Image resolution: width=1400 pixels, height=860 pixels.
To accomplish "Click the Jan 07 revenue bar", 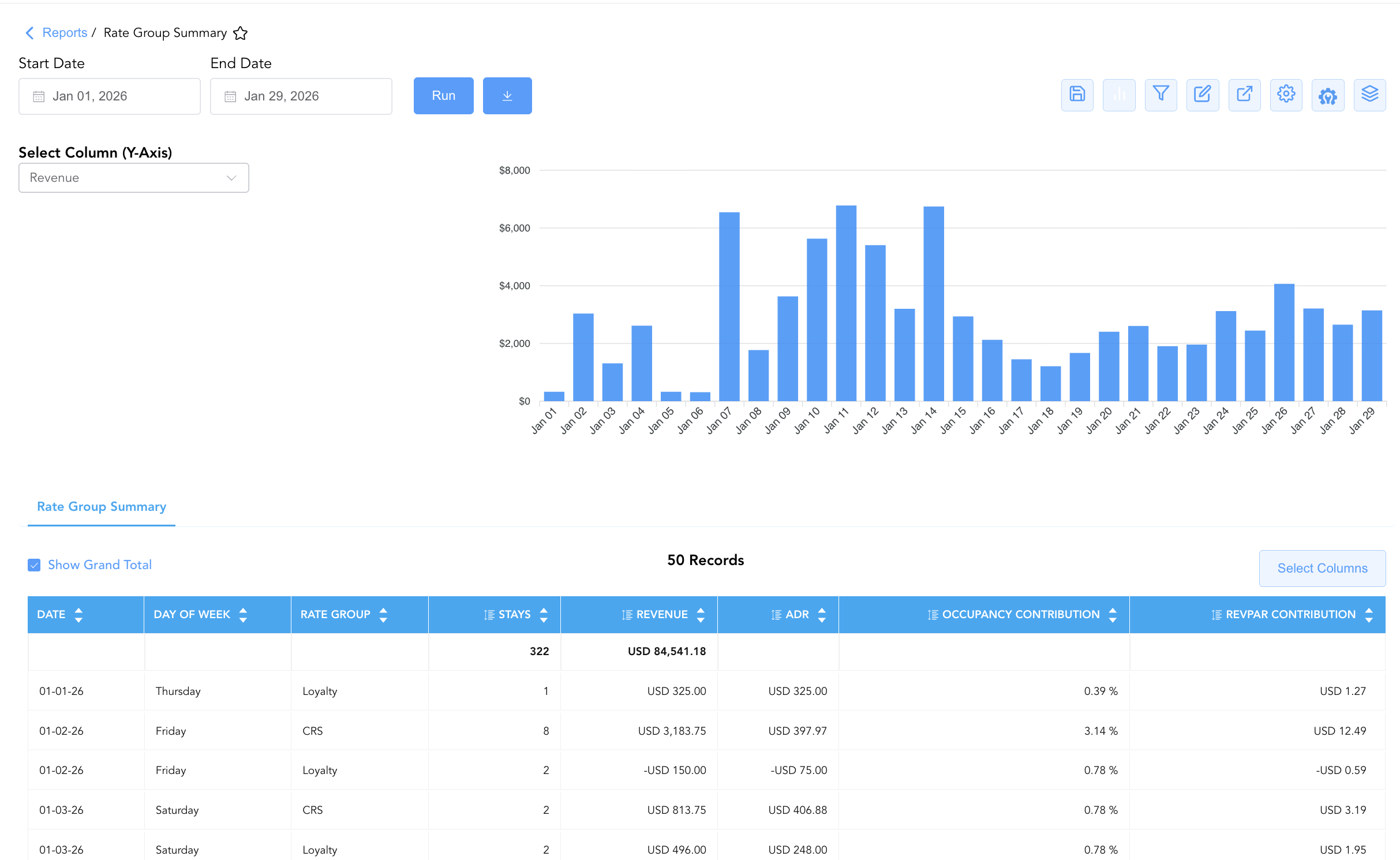I will pyautogui.click(x=729, y=306).
